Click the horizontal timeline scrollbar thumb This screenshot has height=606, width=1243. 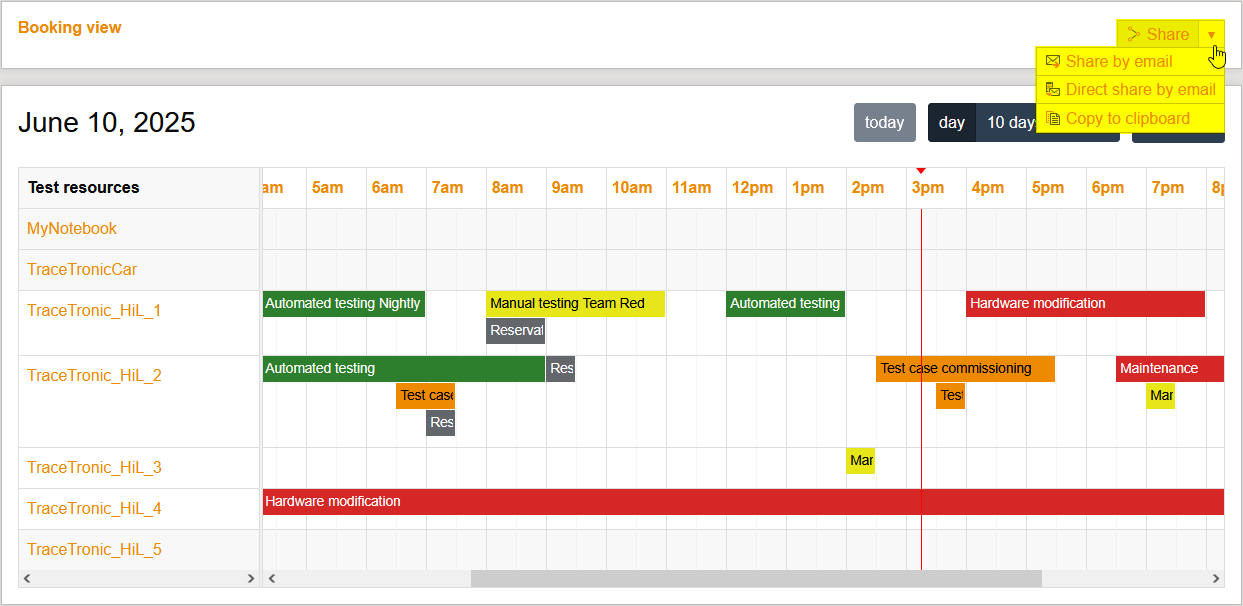pyautogui.click(x=755, y=579)
